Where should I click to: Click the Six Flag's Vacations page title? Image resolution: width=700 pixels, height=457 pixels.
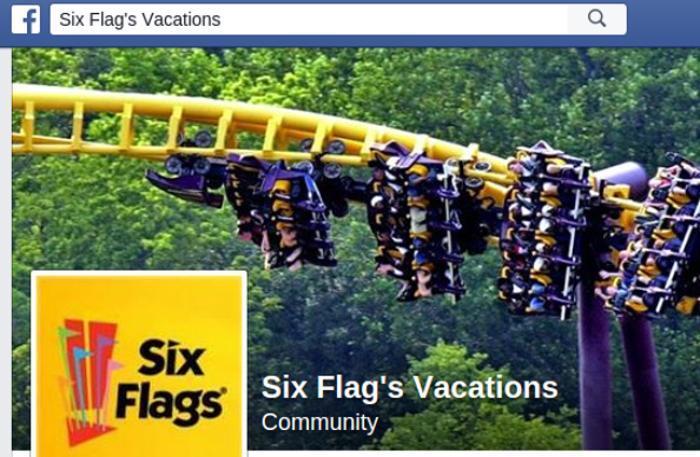409,387
